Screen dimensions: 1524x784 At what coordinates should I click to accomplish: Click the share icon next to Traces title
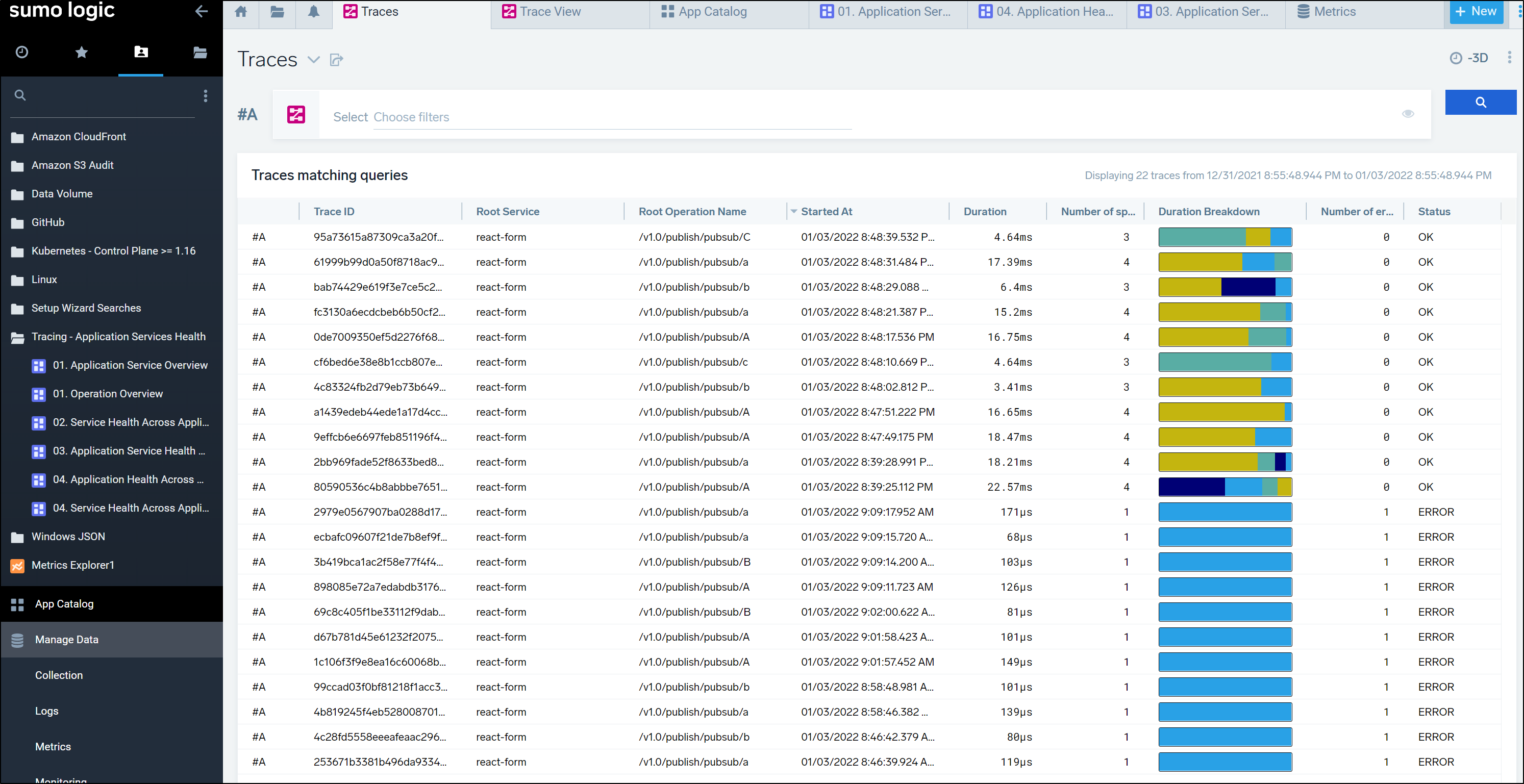pyautogui.click(x=337, y=60)
